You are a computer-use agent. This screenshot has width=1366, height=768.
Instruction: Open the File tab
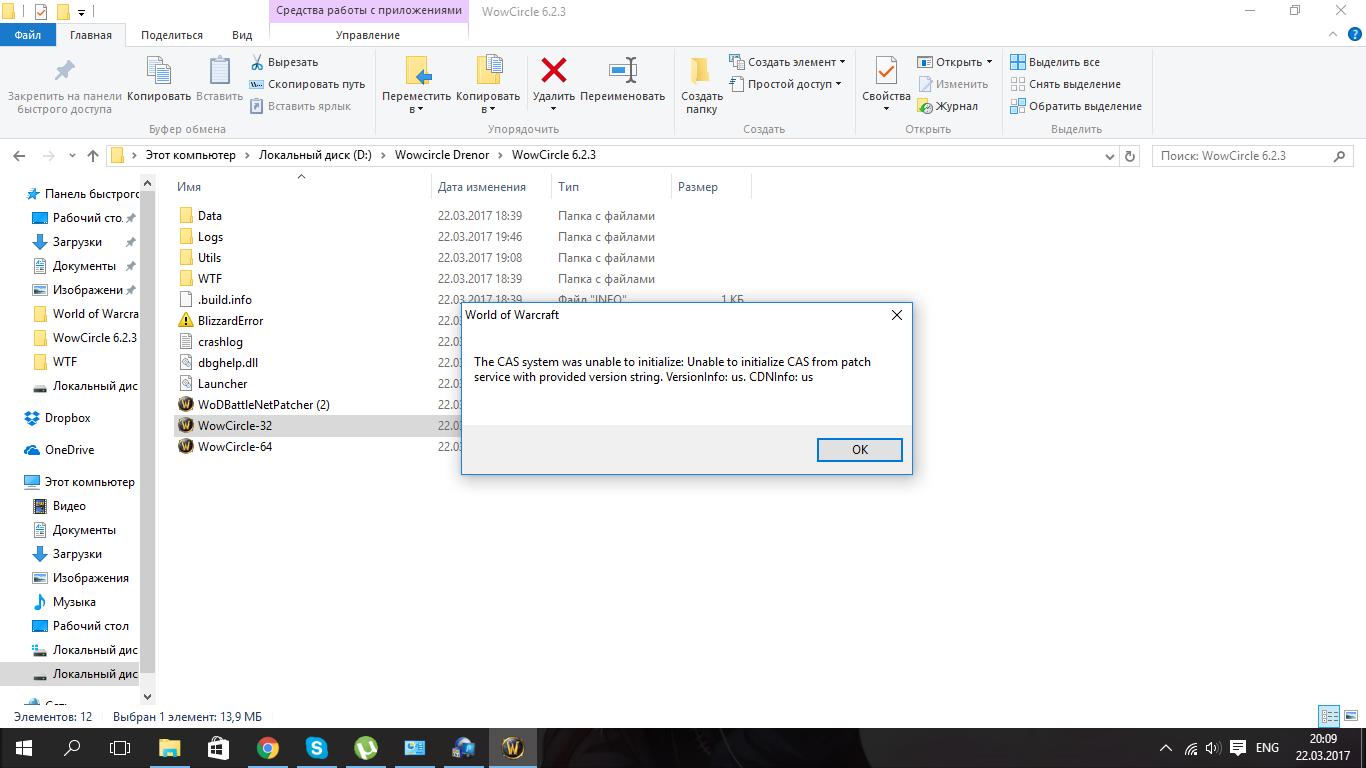28,35
